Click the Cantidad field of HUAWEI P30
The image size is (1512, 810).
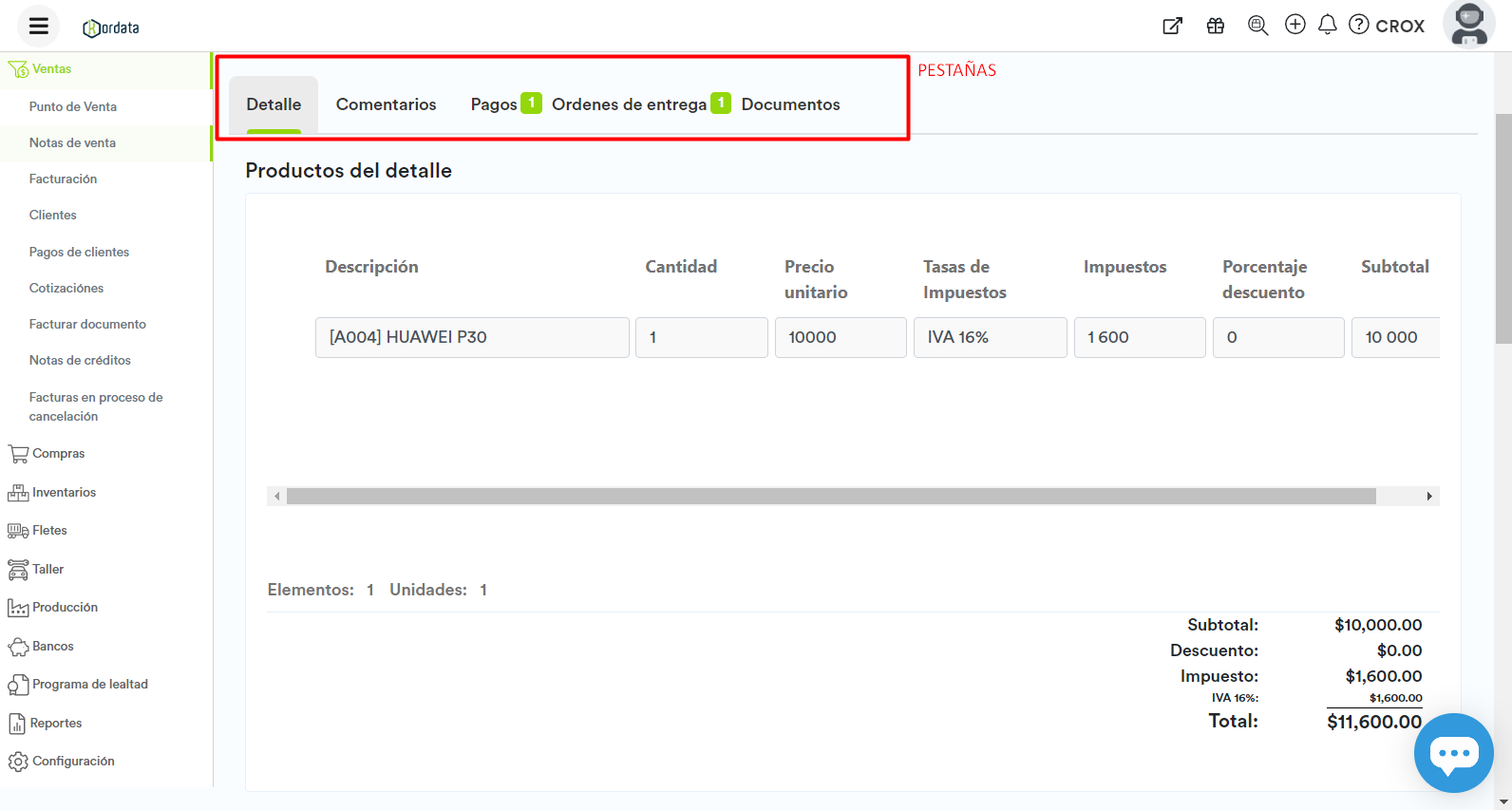[701, 337]
